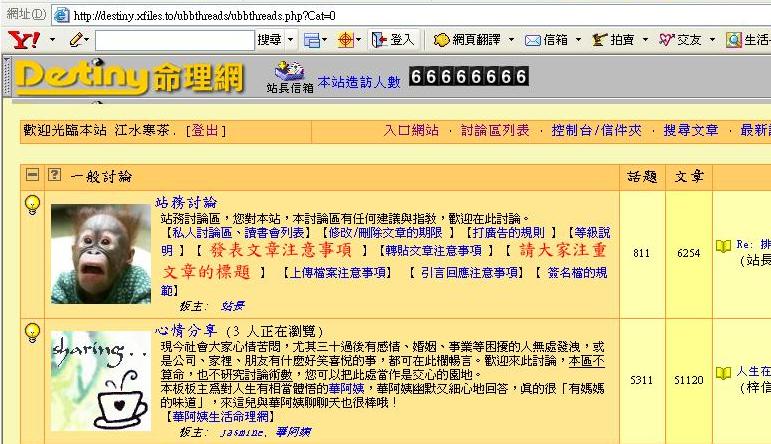Click the help question mark icon beside 一般討論
Image resolution: width=771 pixels, height=444 pixels.
(55, 176)
